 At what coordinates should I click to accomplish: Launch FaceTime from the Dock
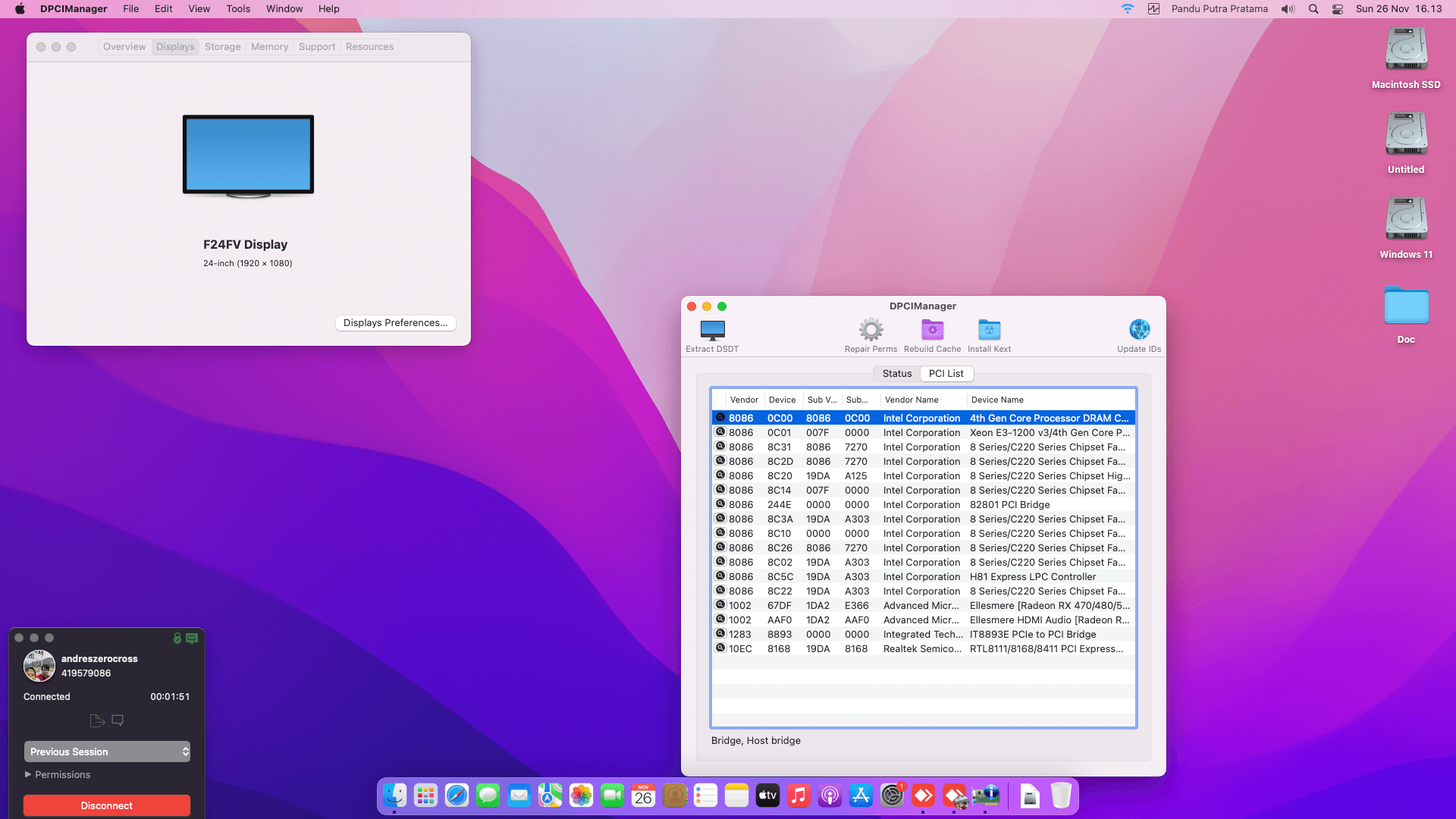coord(612,795)
